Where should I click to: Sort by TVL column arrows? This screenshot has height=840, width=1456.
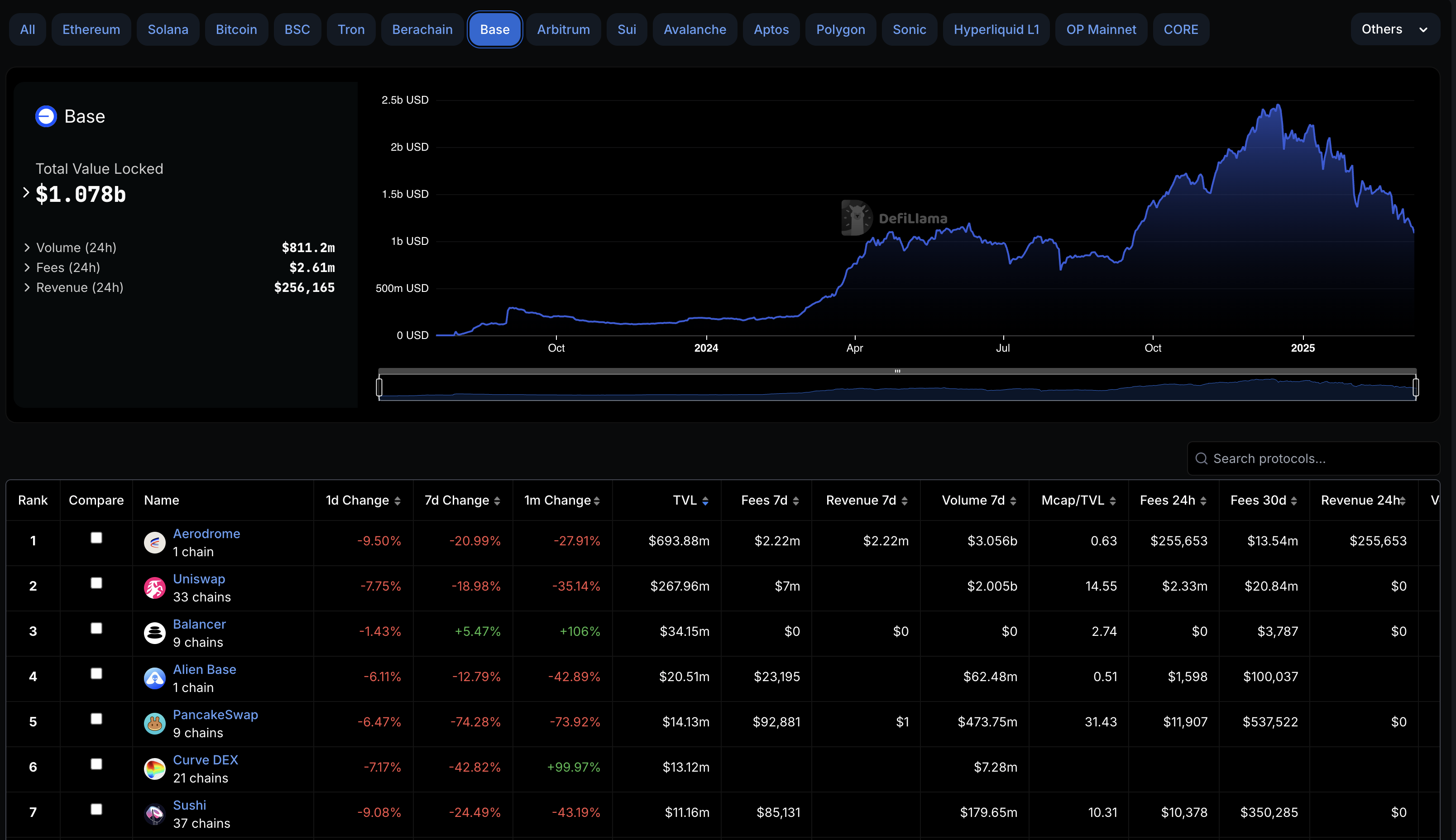705,501
